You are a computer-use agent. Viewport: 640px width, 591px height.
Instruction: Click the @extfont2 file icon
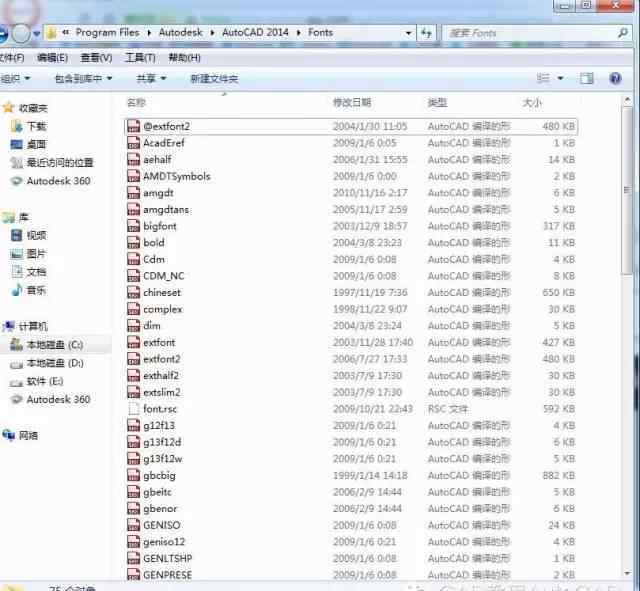point(133,126)
